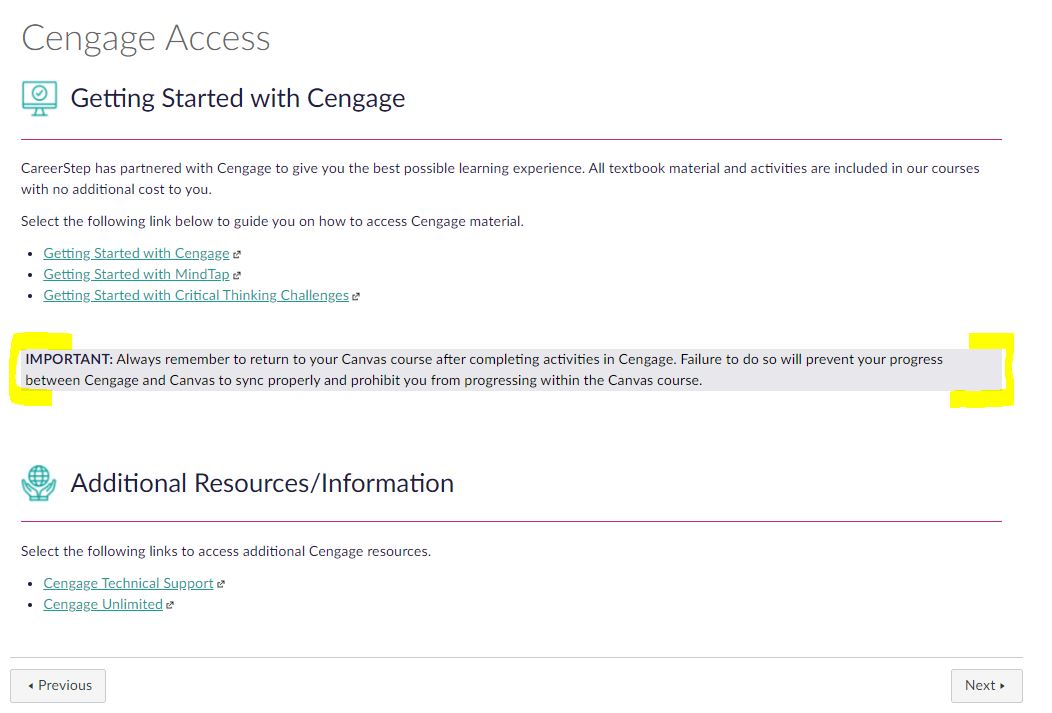The height and width of the screenshot is (713, 1052).
Task: Click the Getting Started with Cengage heading
Action: tap(238, 98)
